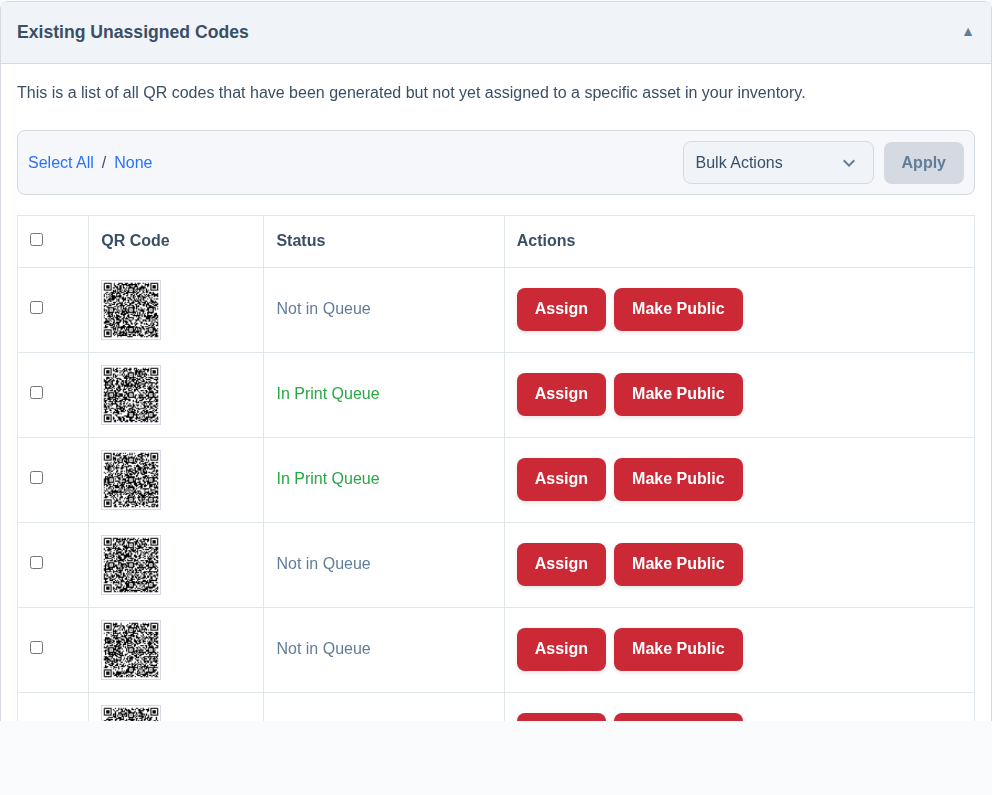Click Make Public in the fifth row
This screenshot has width=992, height=795.
678,649
